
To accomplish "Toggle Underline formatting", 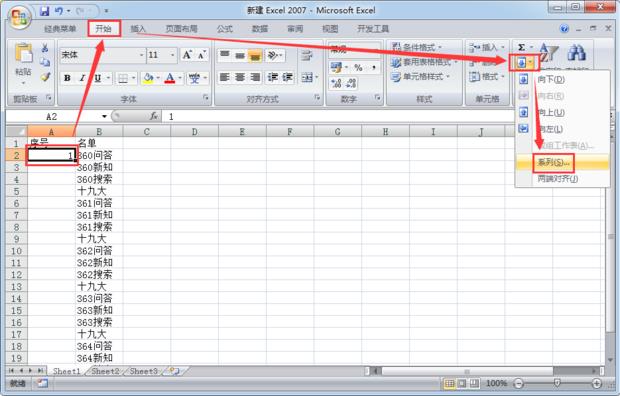I will click(x=97, y=78).
